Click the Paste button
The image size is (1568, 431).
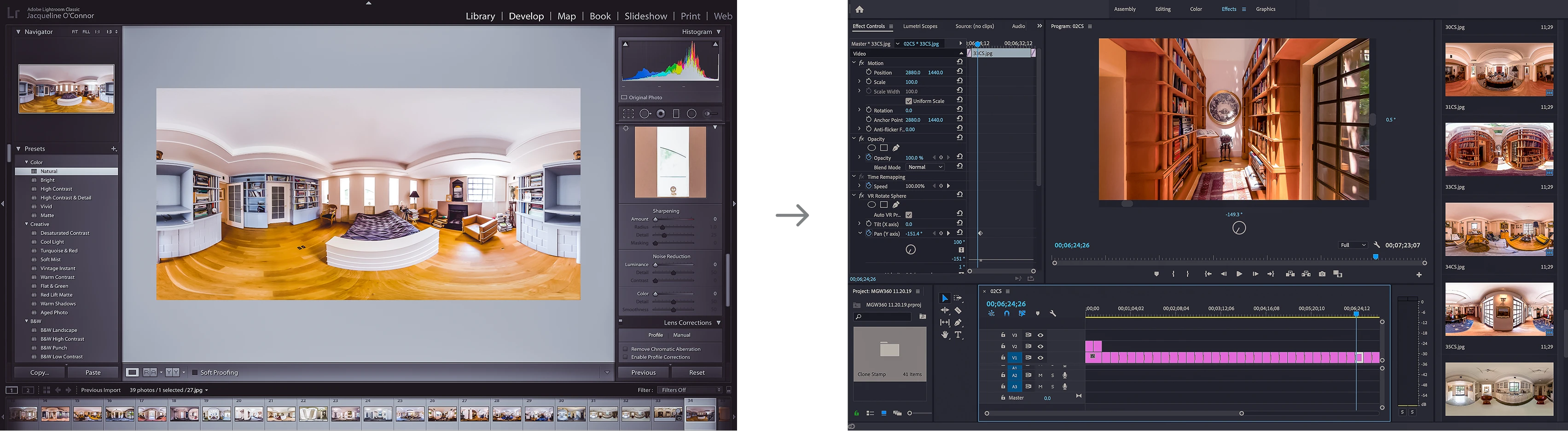click(x=93, y=373)
